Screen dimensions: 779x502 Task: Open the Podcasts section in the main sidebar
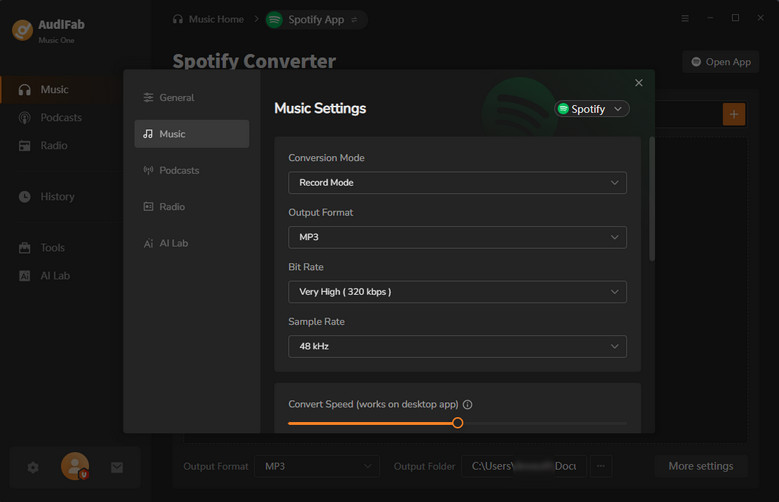pyautogui.click(x=62, y=118)
